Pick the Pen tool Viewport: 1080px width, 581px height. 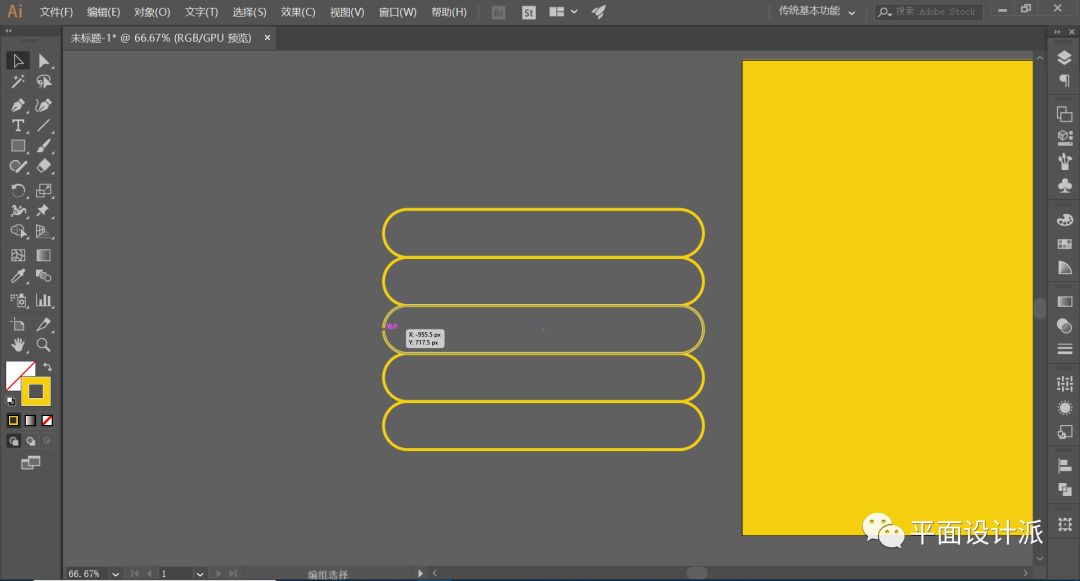coord(18,105)
